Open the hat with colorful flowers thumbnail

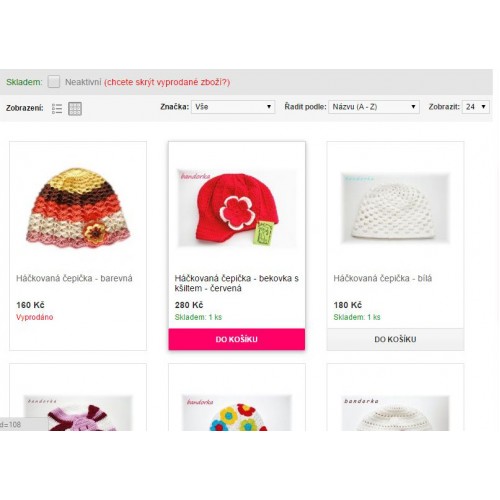tap(237, 413)
